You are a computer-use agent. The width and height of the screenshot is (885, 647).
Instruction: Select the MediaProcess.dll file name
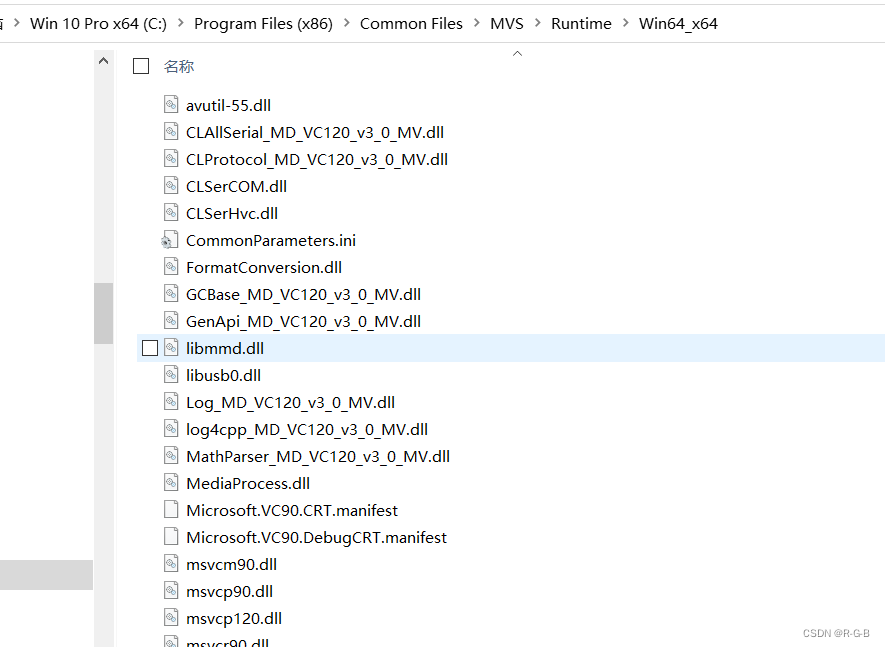click(248, 484)
